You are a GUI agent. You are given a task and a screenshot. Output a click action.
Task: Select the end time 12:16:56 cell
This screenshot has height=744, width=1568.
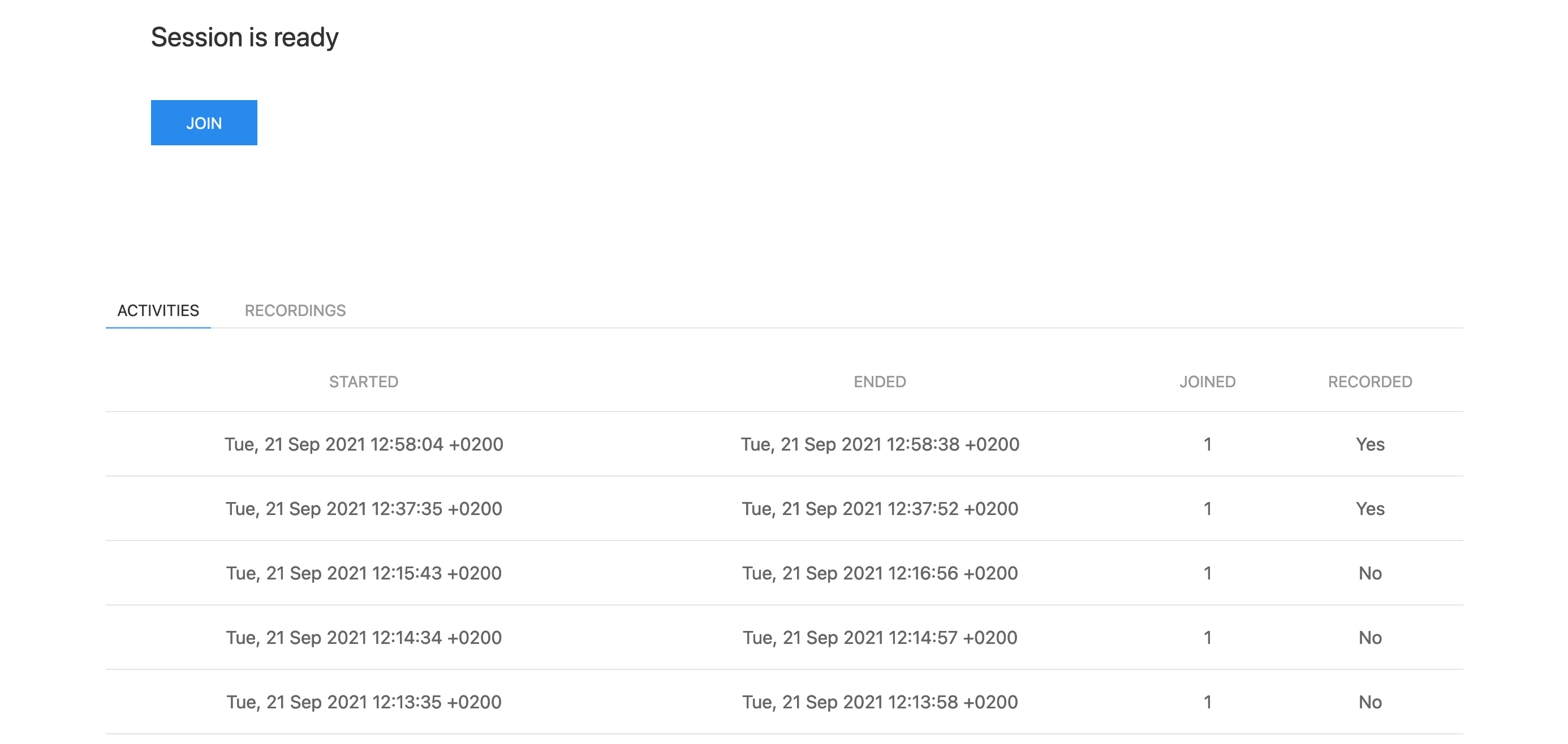[x=880, y=573]
